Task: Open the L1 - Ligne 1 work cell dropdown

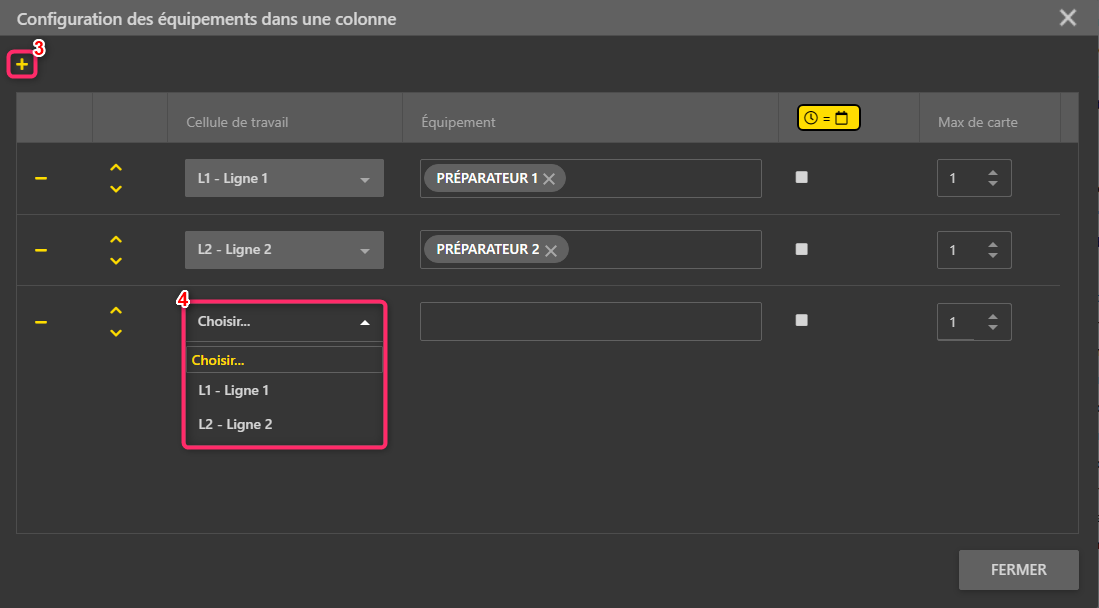Action: [284, 179]
